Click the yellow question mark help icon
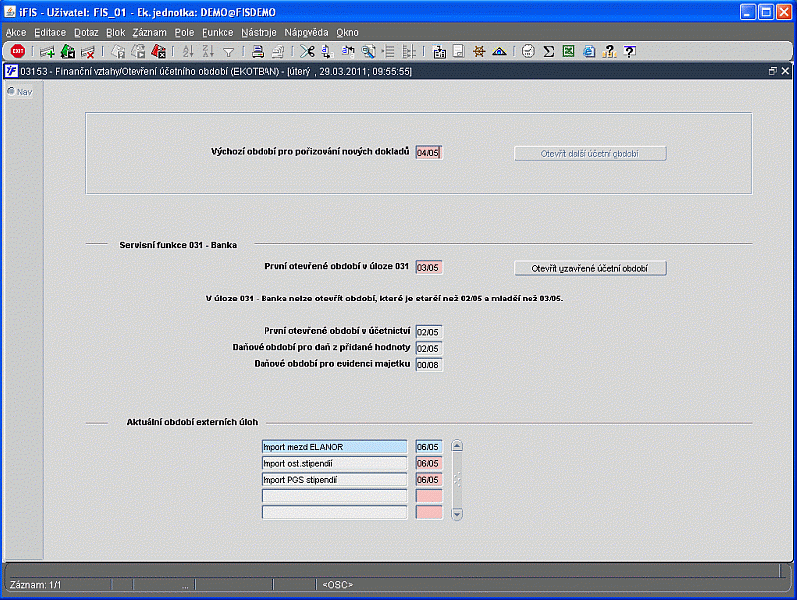 click(609, 51)
